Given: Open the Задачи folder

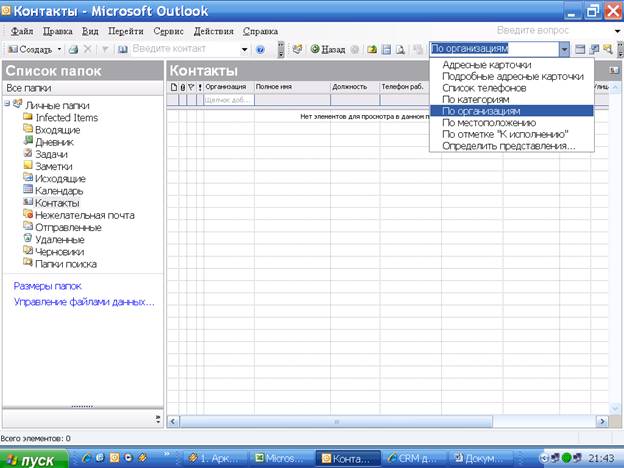Looking at the screenshot, I should click(x=53, y=154).
